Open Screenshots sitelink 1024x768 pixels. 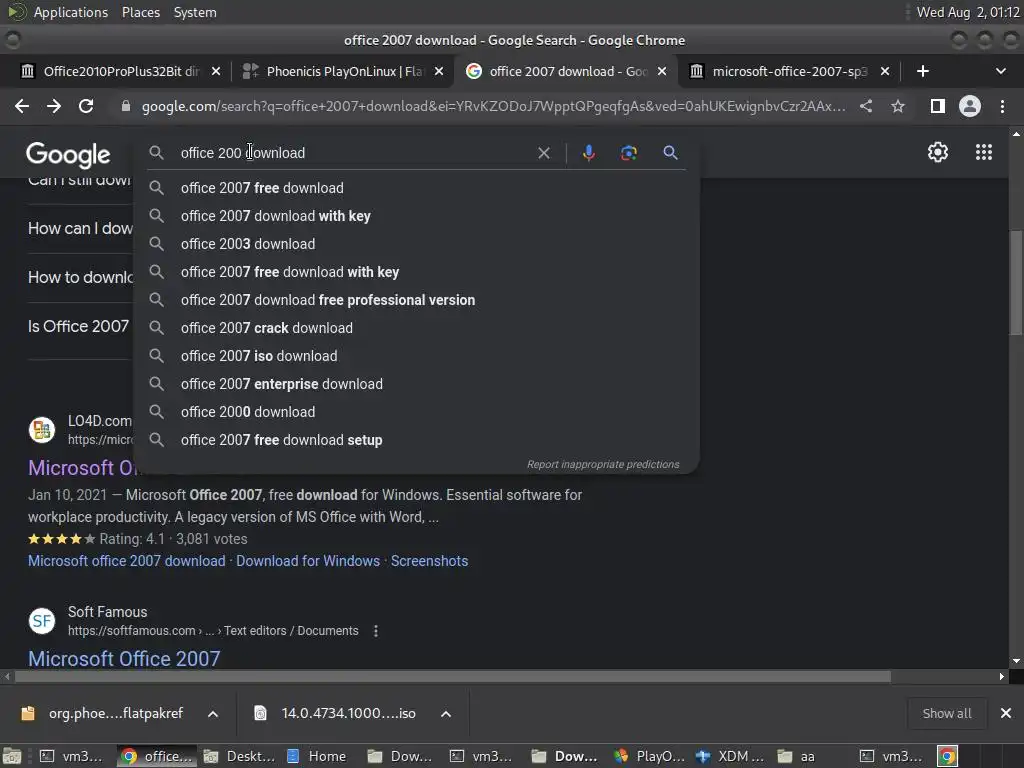pos(429,561)
